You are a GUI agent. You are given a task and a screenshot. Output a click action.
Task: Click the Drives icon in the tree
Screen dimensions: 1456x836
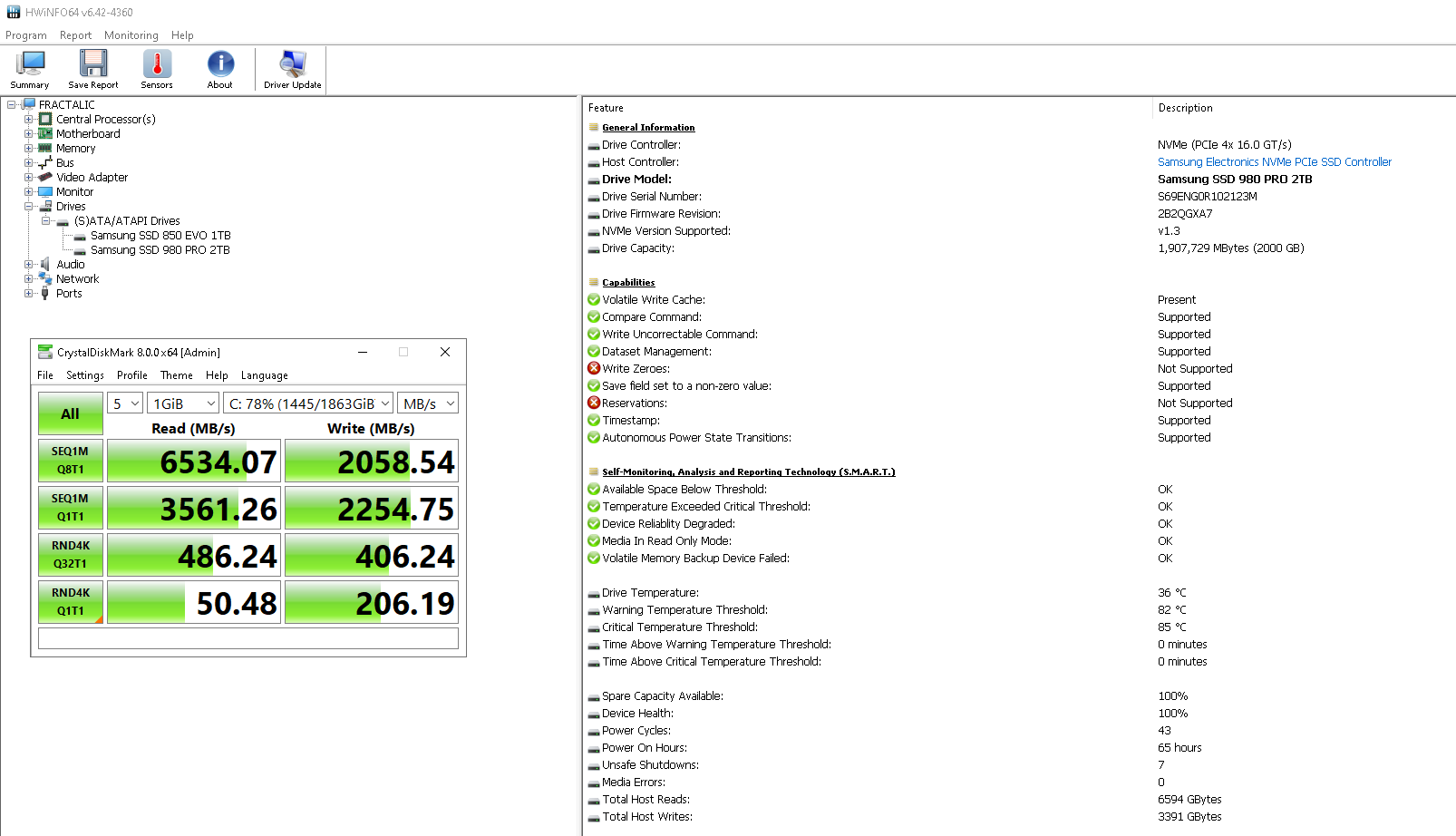click(45, 206)
